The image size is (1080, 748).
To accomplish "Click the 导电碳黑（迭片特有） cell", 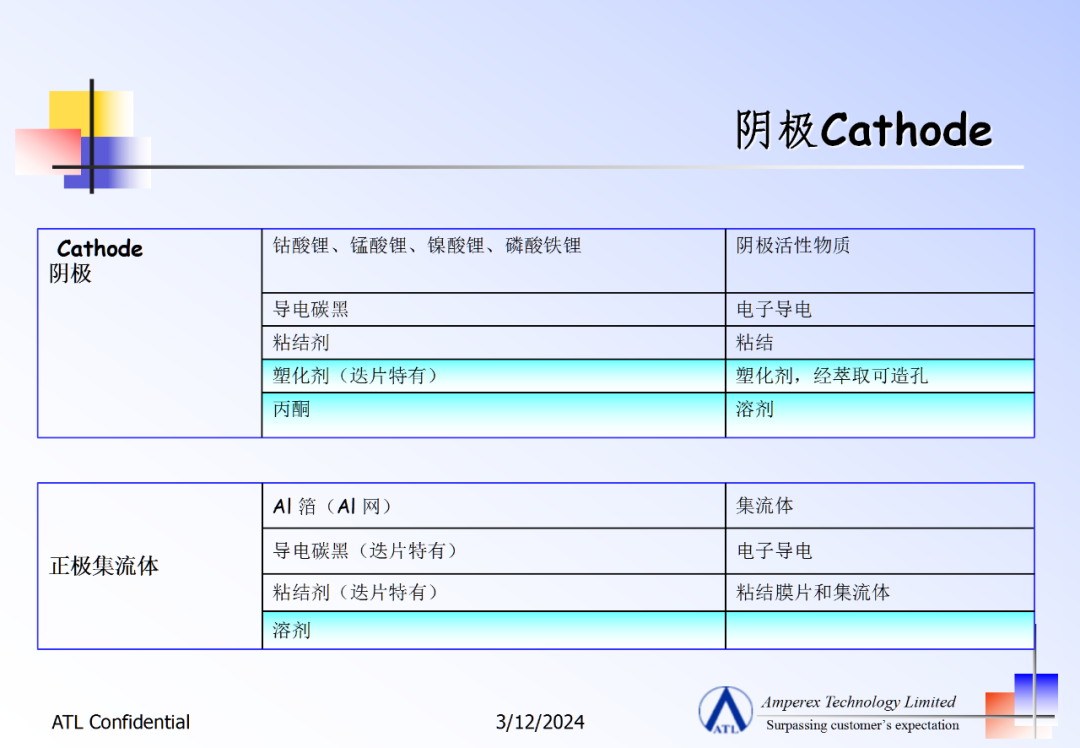I will click(x=493, y=551).
